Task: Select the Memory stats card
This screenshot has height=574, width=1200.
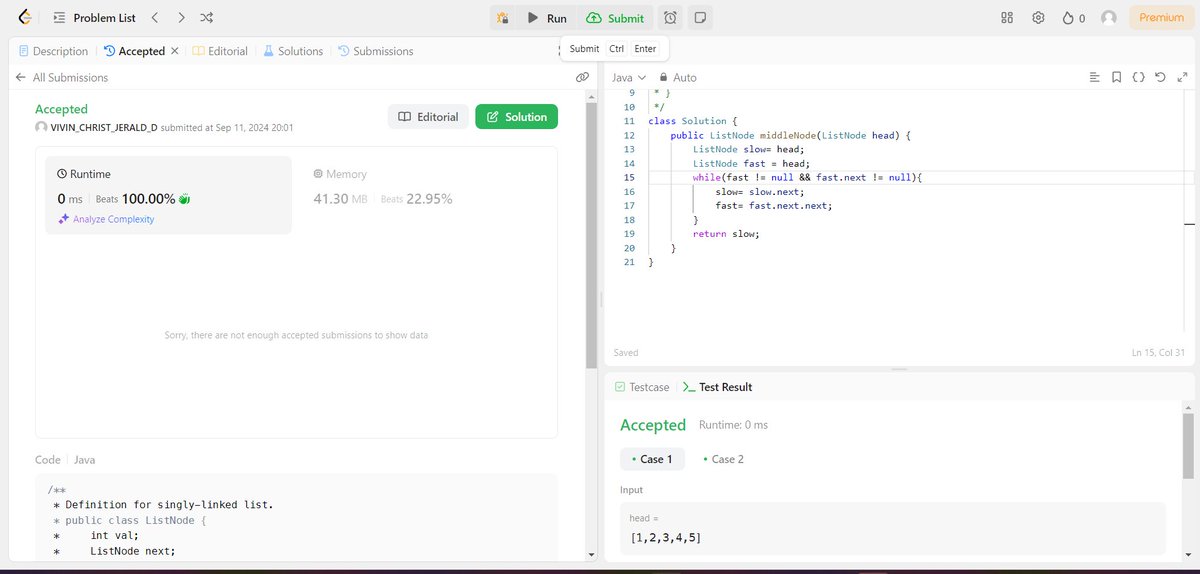Action: point(423,195)
